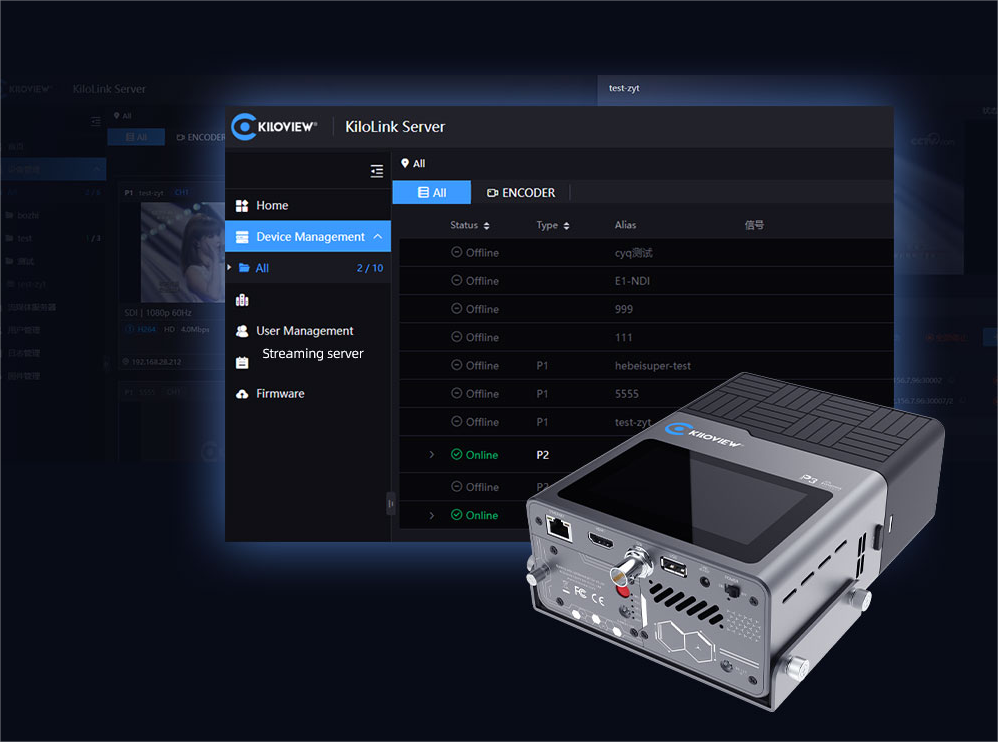Click the calendar icon above Firmware
The width and height of the screenshot is (998, 742).
coord(242,363)
